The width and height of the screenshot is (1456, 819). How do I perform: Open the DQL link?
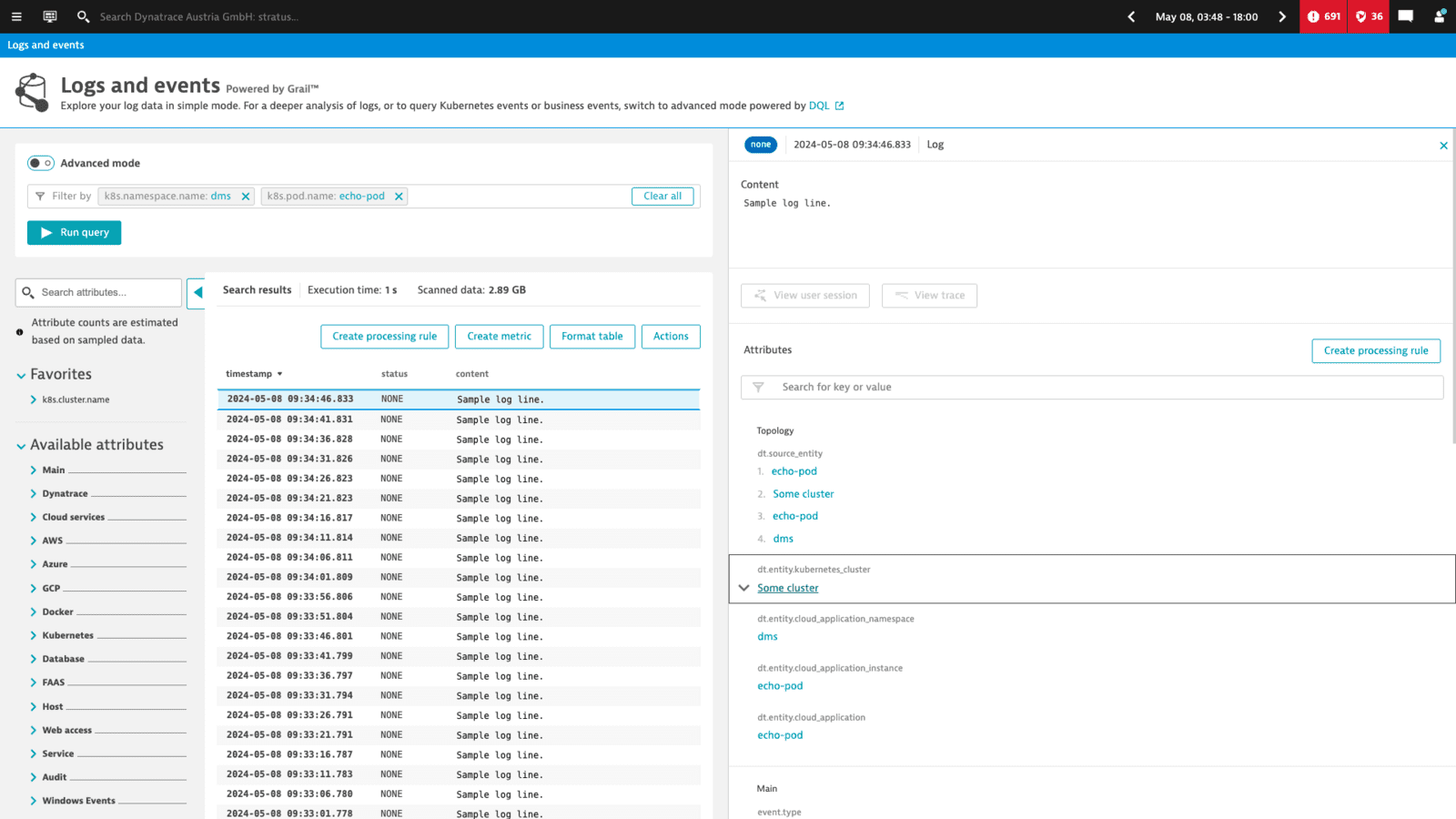pos(819,106)
